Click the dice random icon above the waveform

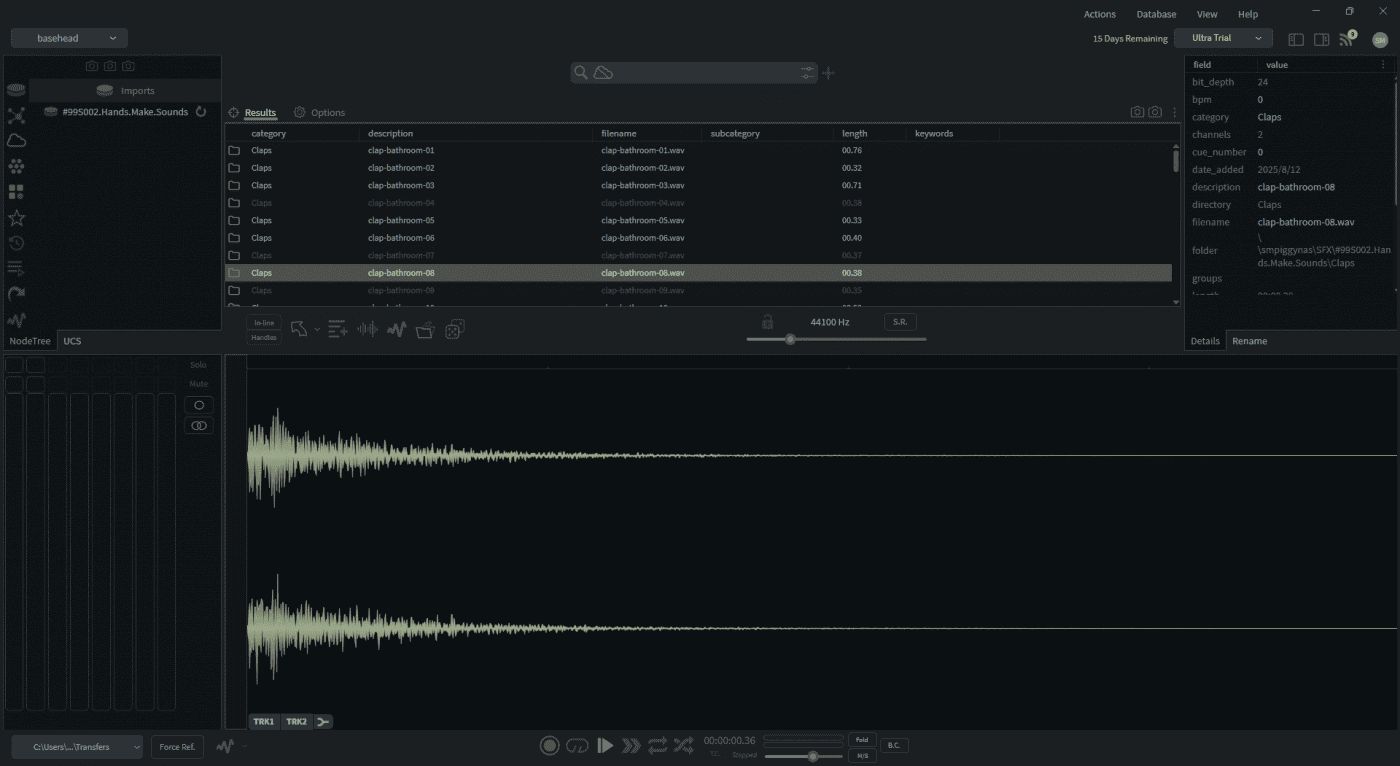(x=454, y=329)
